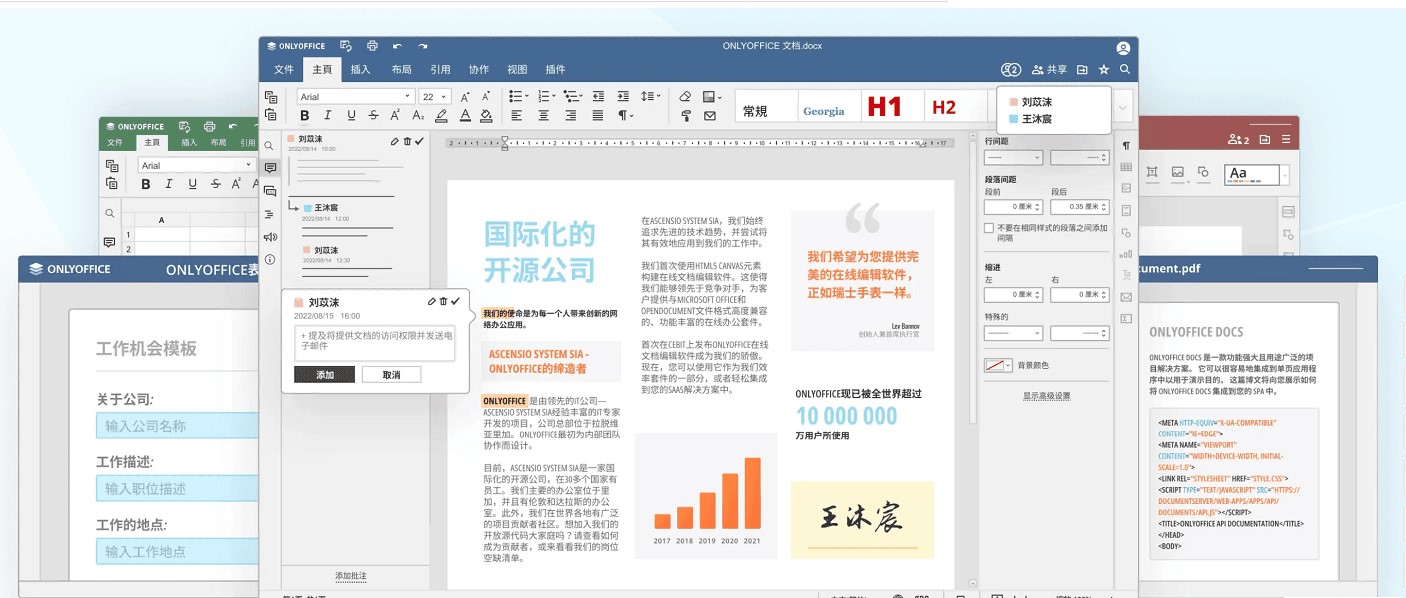Open the About info icon in the left sidebar
Screen dimensions: 1406x598
(270, 260)
